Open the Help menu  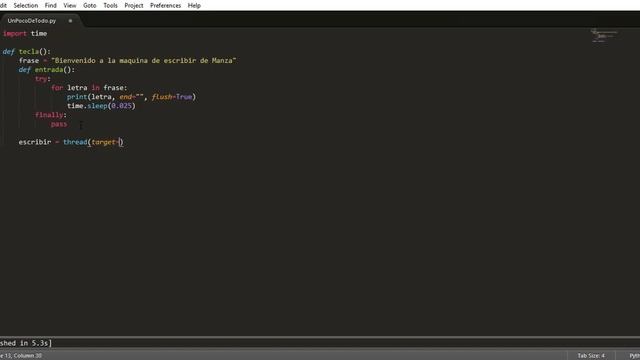194,5
